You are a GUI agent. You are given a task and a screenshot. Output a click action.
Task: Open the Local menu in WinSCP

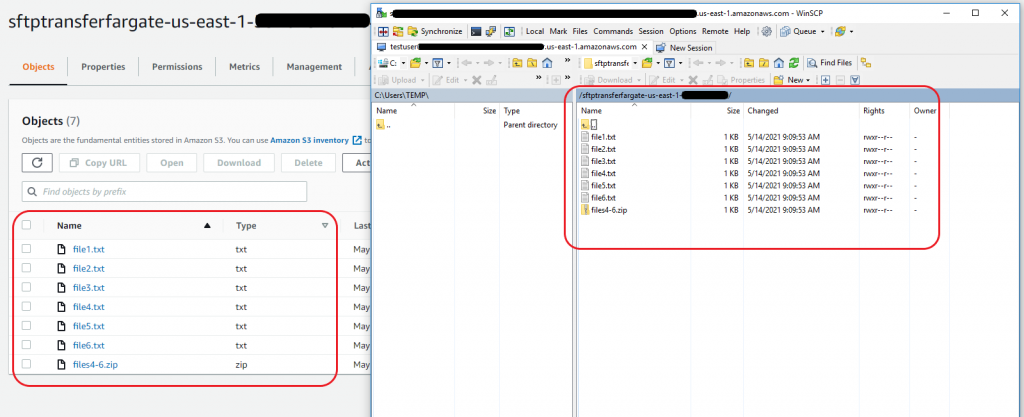coord(535,31)
